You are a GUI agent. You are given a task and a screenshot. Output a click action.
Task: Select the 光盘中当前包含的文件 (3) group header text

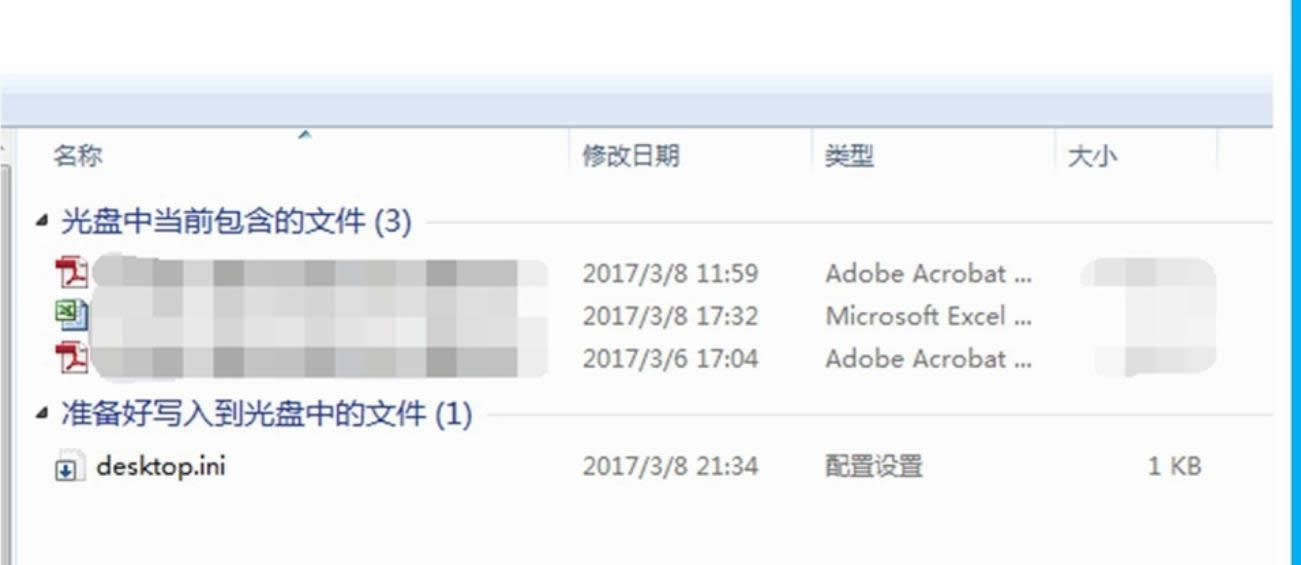click(236, 222)
